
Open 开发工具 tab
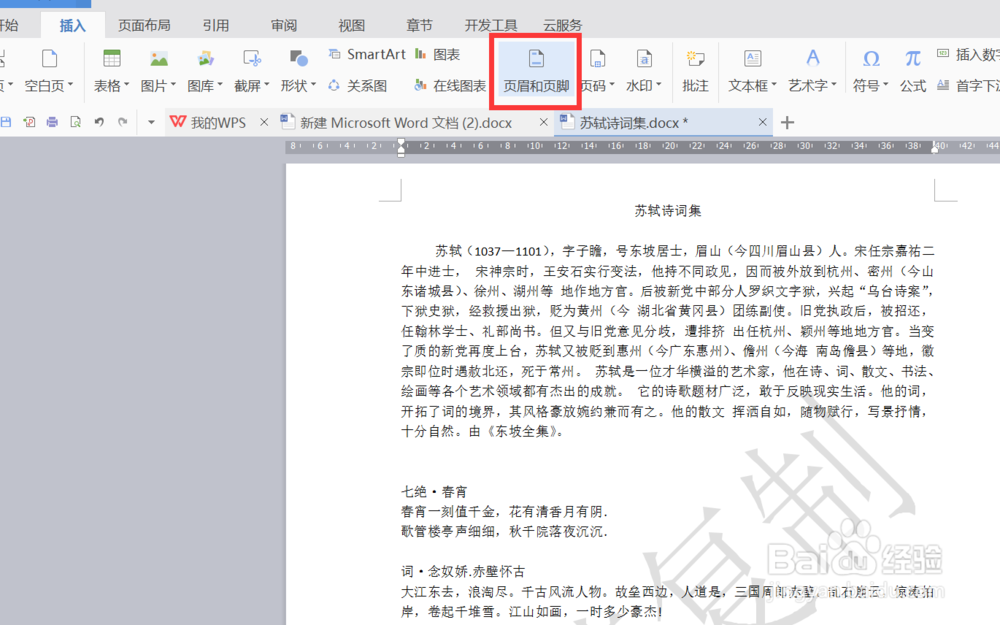(490, 26)
